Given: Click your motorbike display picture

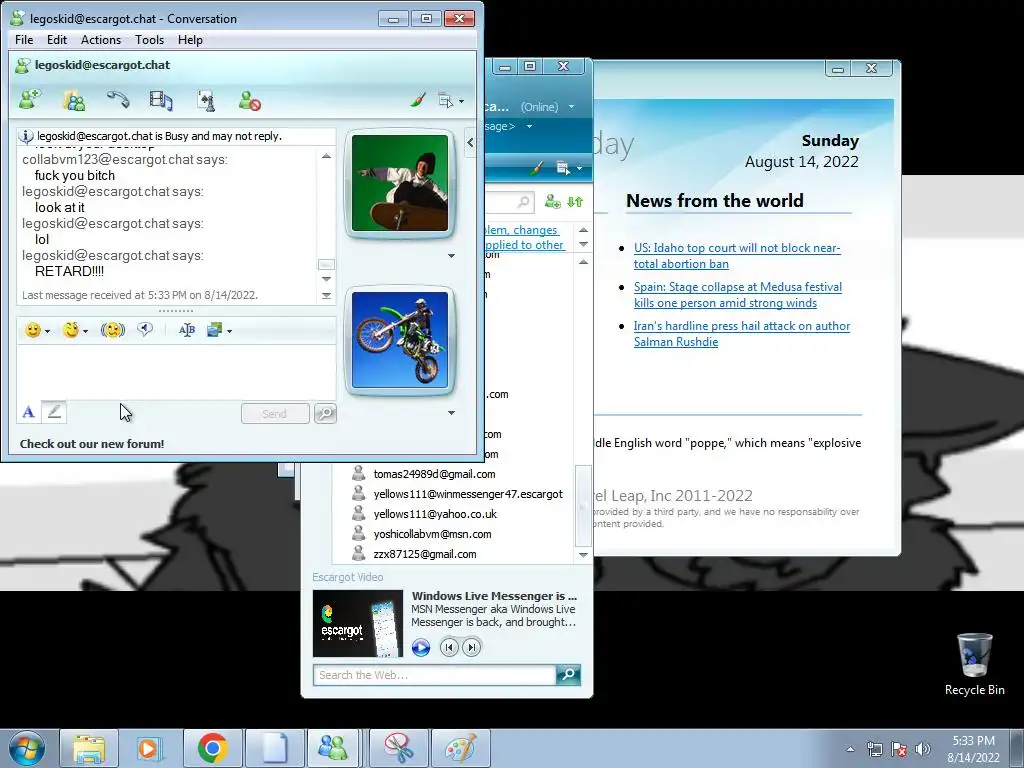Looking at the screenshot, I should [x=400, y=340].
